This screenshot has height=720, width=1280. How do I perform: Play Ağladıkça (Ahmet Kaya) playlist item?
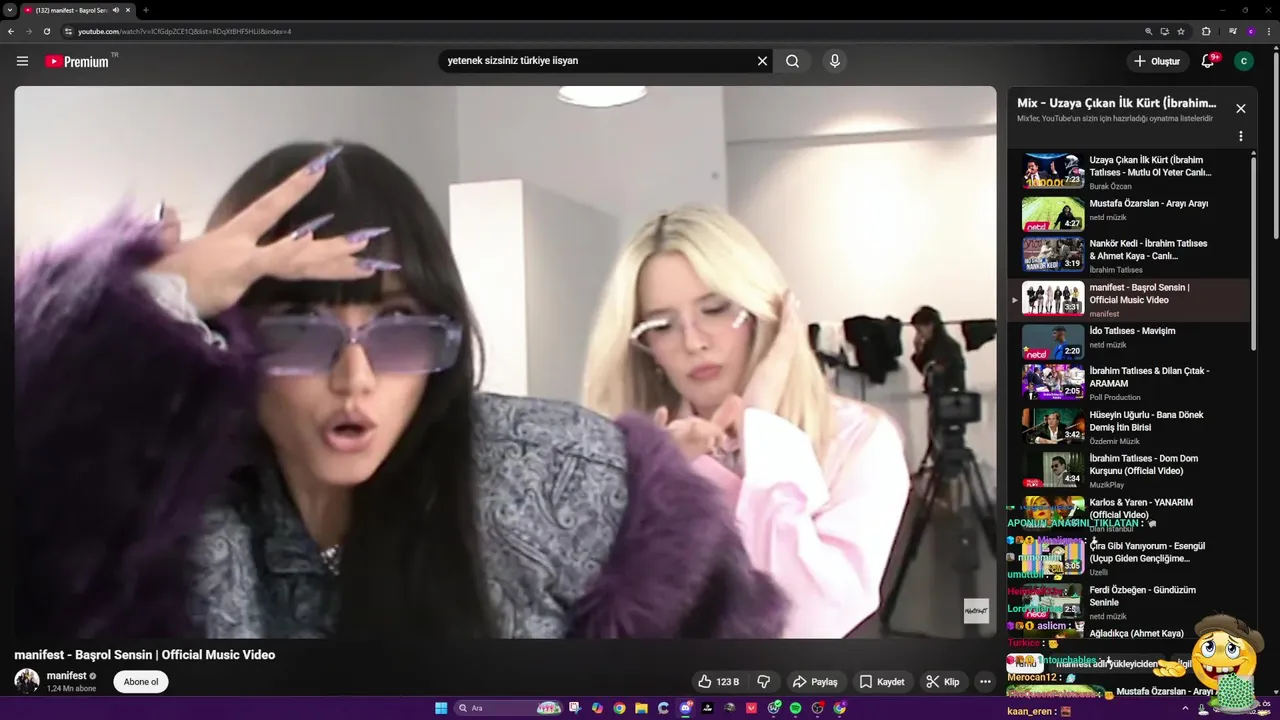1130,634
